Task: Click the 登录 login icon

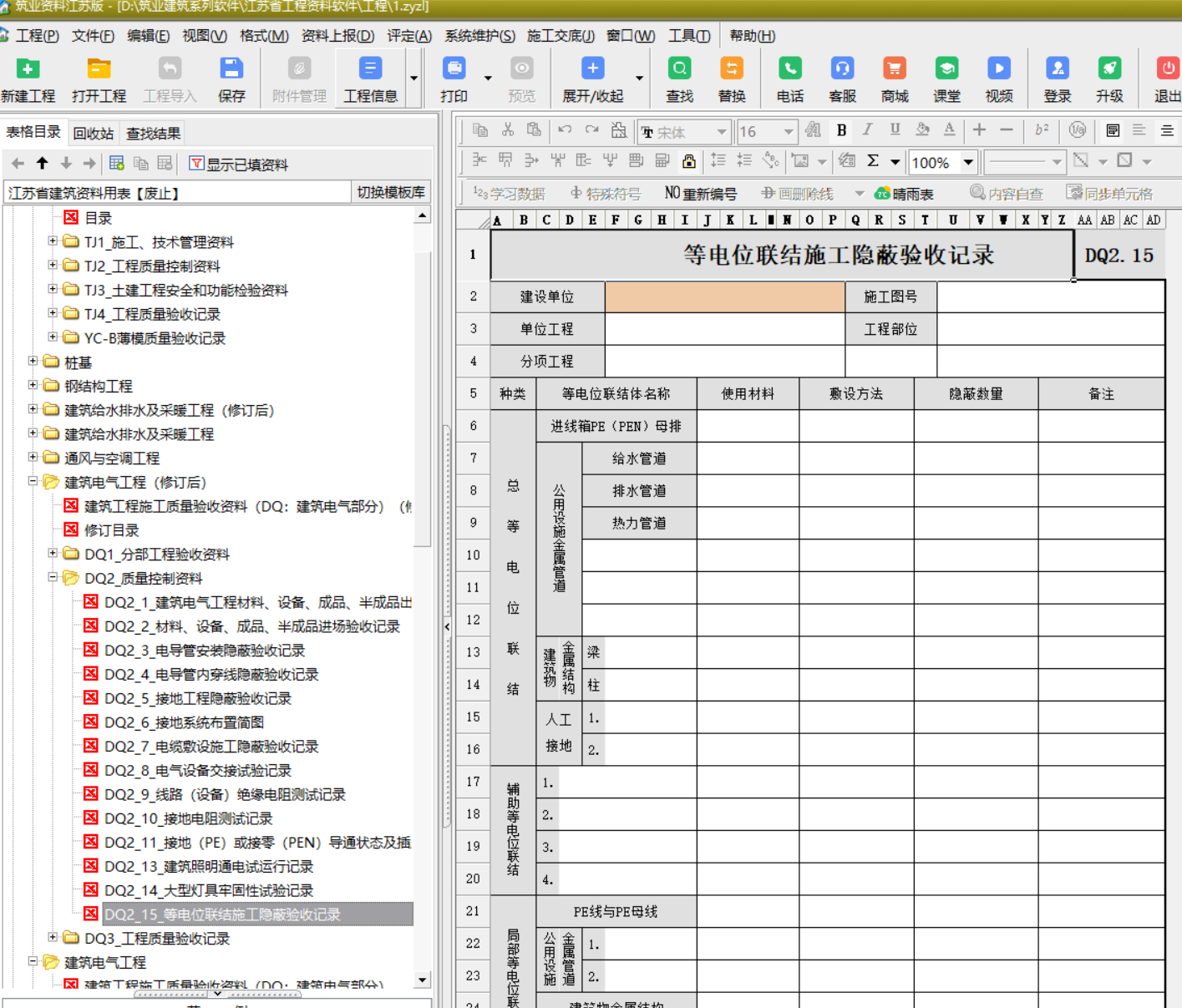Action: click(x=1058, y=80)
